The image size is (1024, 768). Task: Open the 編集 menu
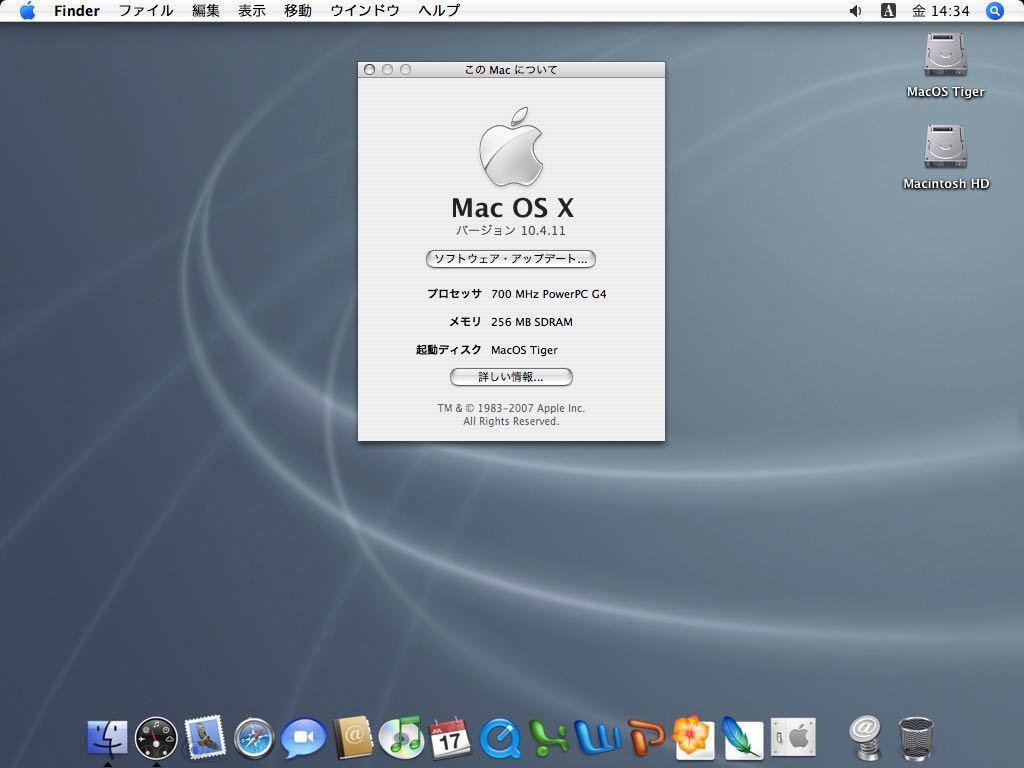pos(206,10)
